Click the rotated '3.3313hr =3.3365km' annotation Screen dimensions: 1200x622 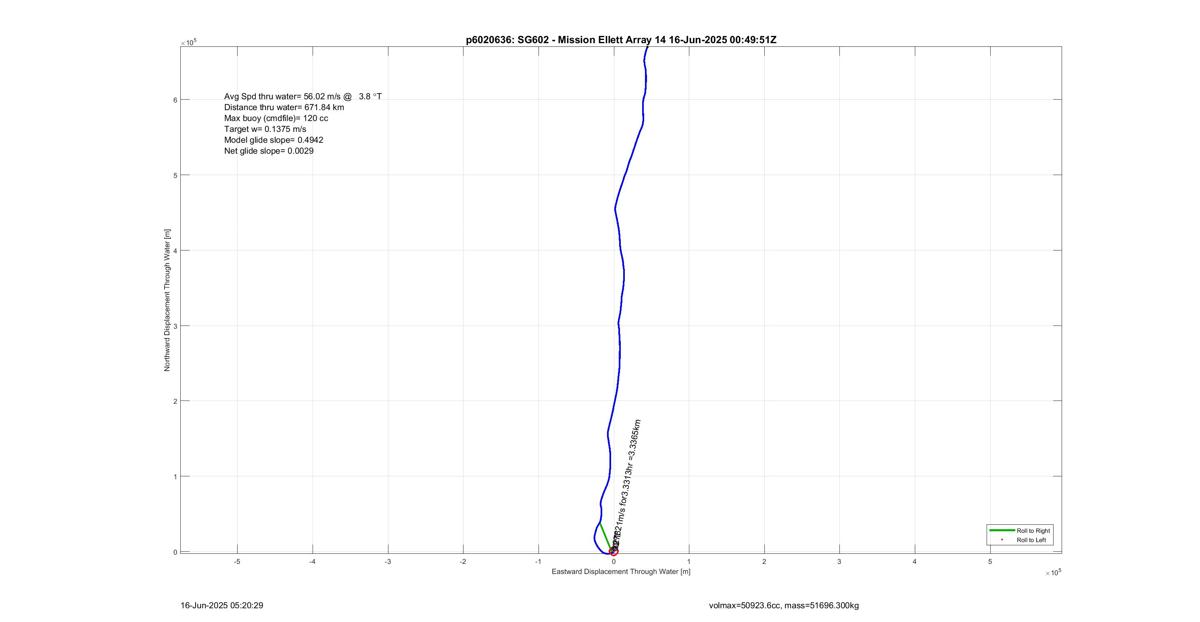click(631, 456)
